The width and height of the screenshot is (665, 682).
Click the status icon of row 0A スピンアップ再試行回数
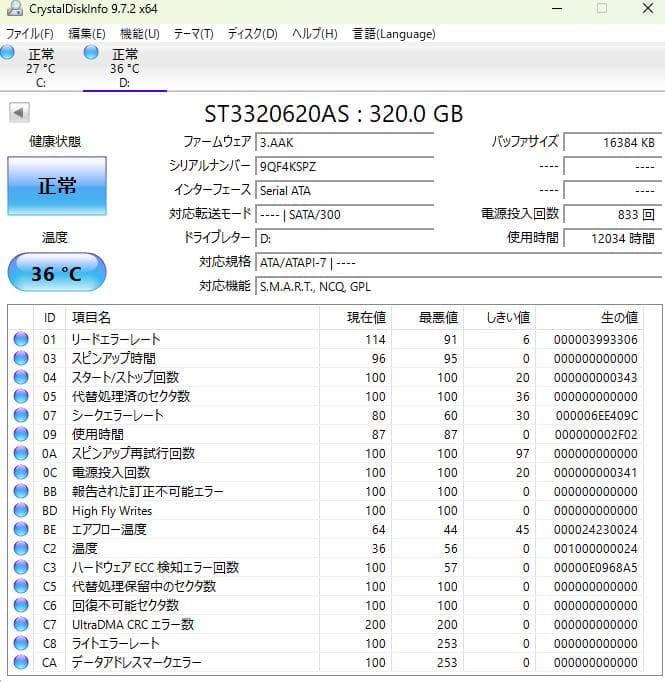21,453
